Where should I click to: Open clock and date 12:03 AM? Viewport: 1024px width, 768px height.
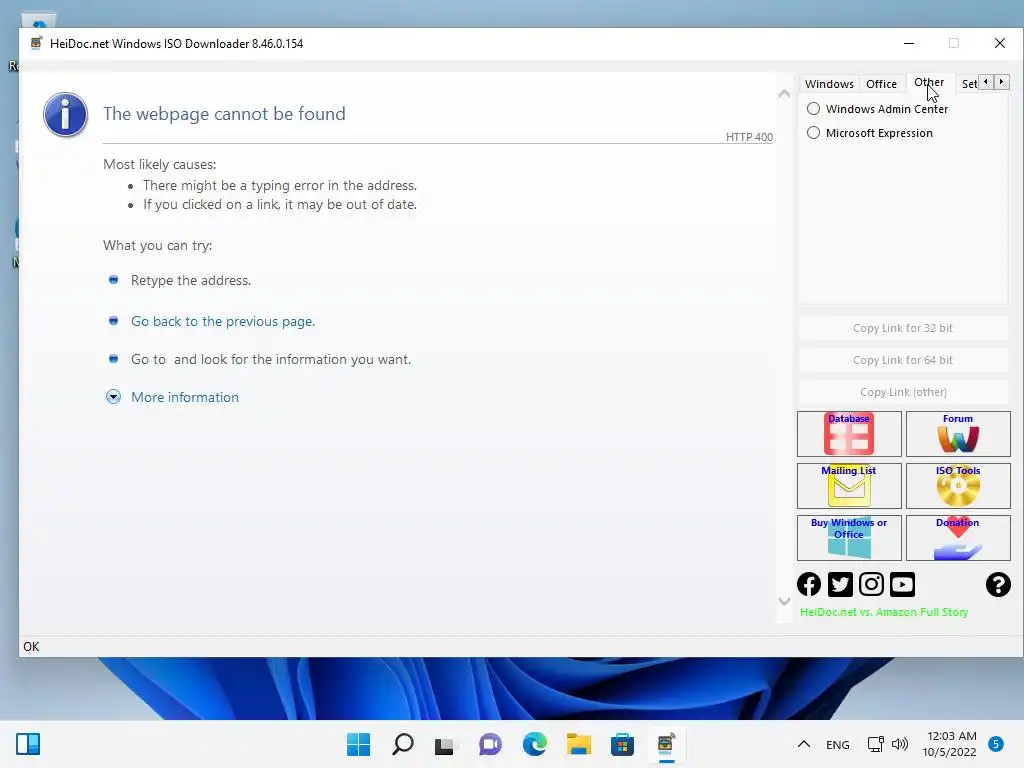pyautogui.click(x=950, y=744)
